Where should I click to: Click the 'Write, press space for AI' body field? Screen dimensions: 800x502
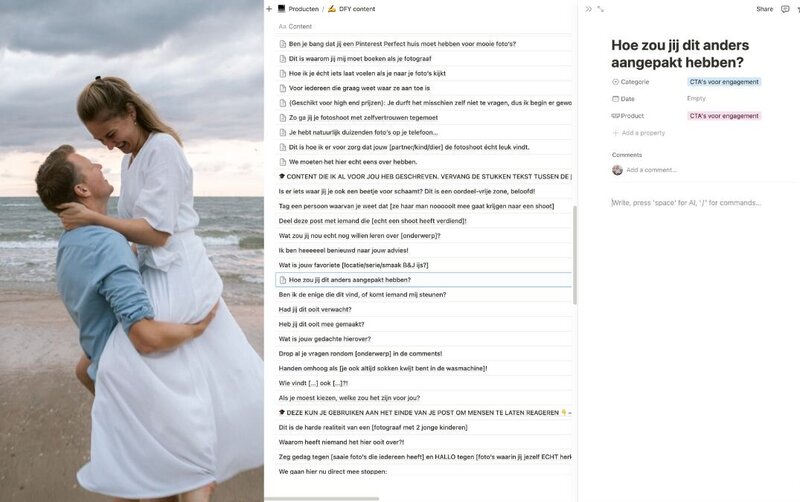(x=686, y=203)
